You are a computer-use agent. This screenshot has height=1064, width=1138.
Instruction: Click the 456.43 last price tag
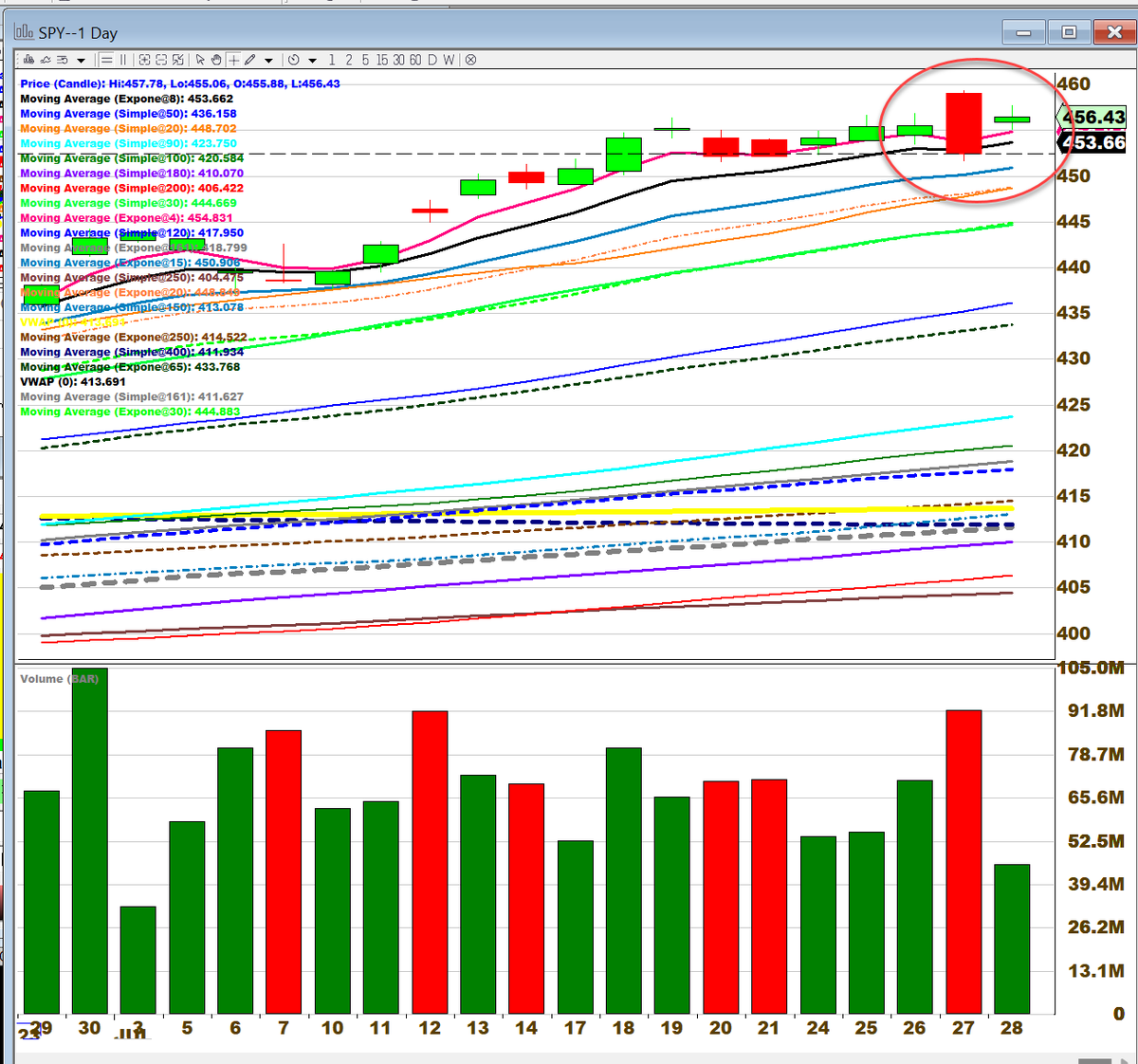(x=1093, y=118)
